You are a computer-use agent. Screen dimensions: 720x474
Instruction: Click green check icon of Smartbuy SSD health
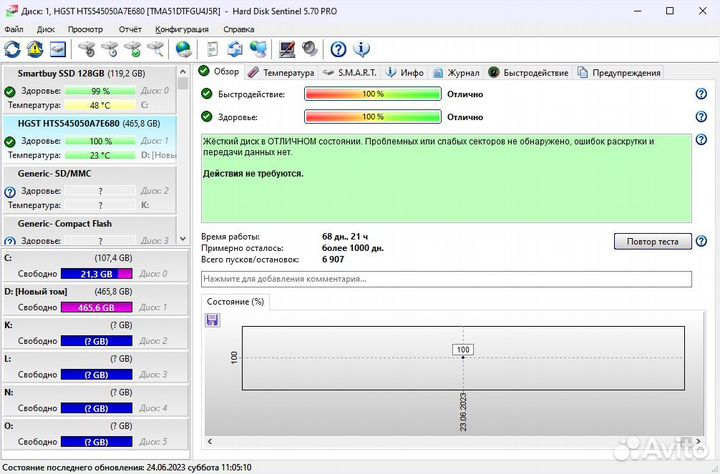tap(10, 92)
